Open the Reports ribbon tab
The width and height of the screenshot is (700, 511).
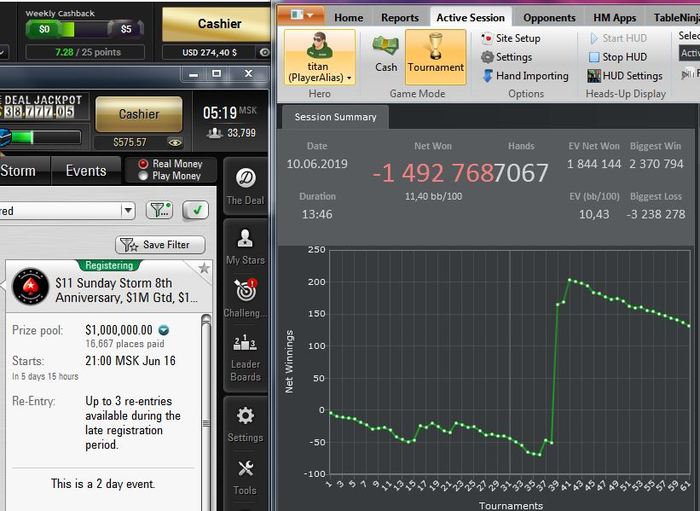tap(400, 18)
